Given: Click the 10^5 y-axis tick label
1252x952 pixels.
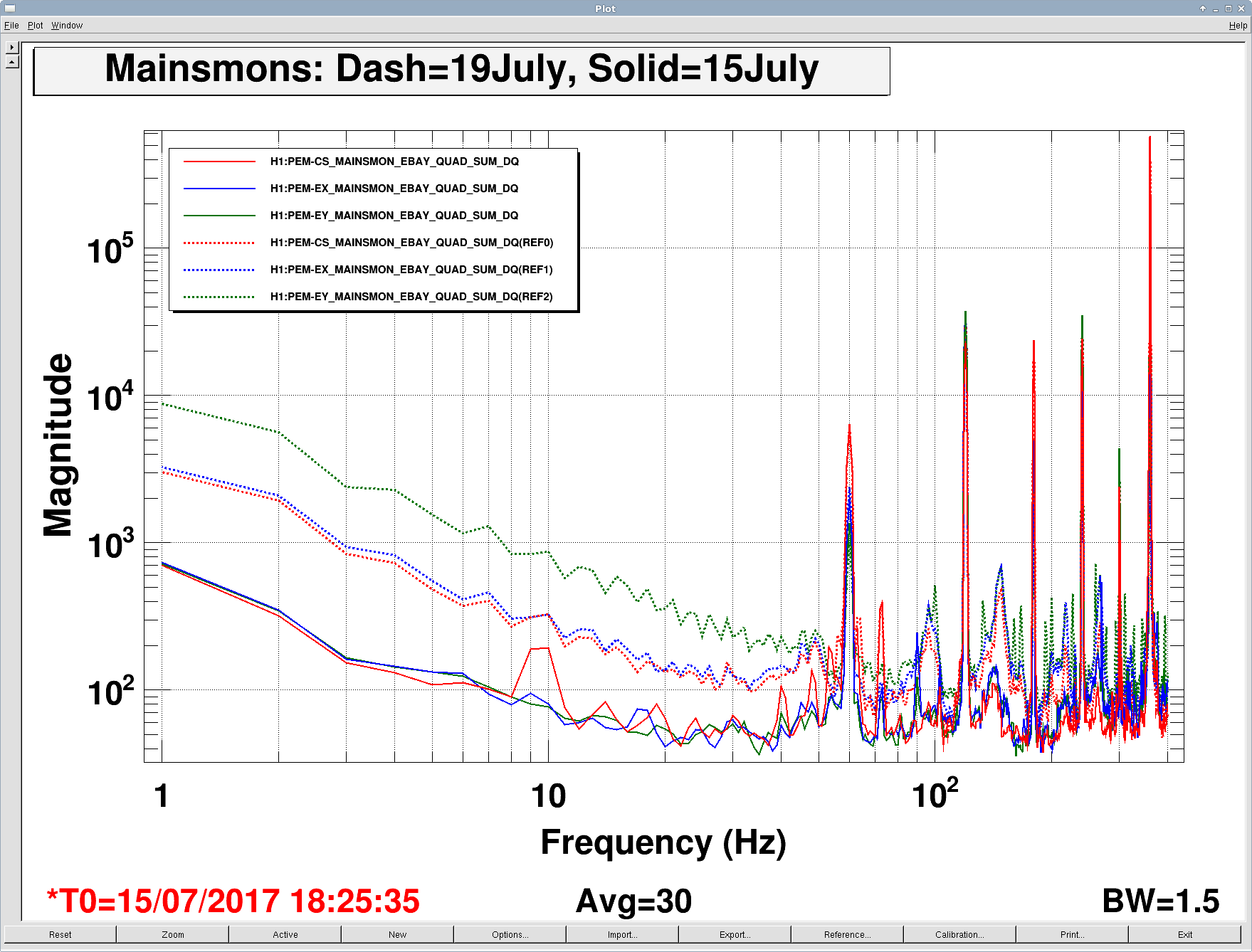Looking at the screenshot, I should [110, 248].
